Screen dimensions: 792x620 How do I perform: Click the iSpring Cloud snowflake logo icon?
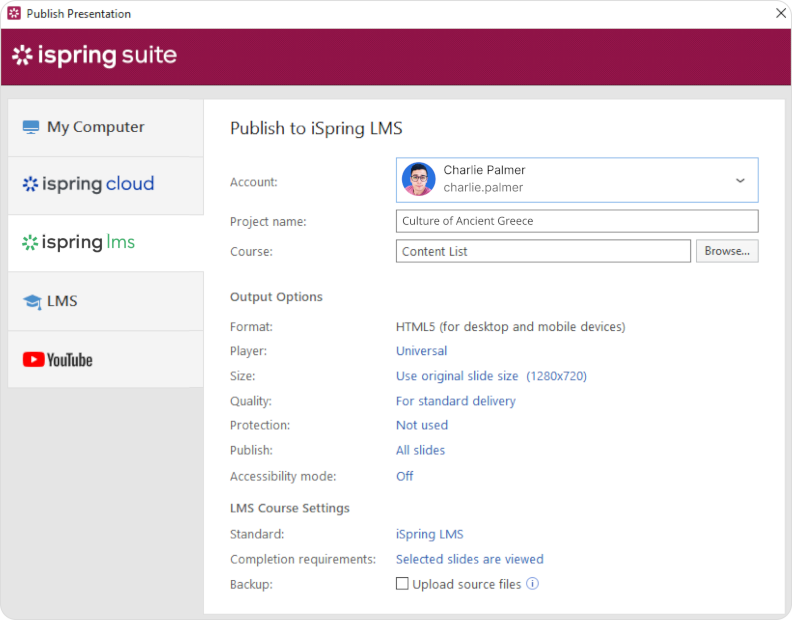tap(30, 184)
